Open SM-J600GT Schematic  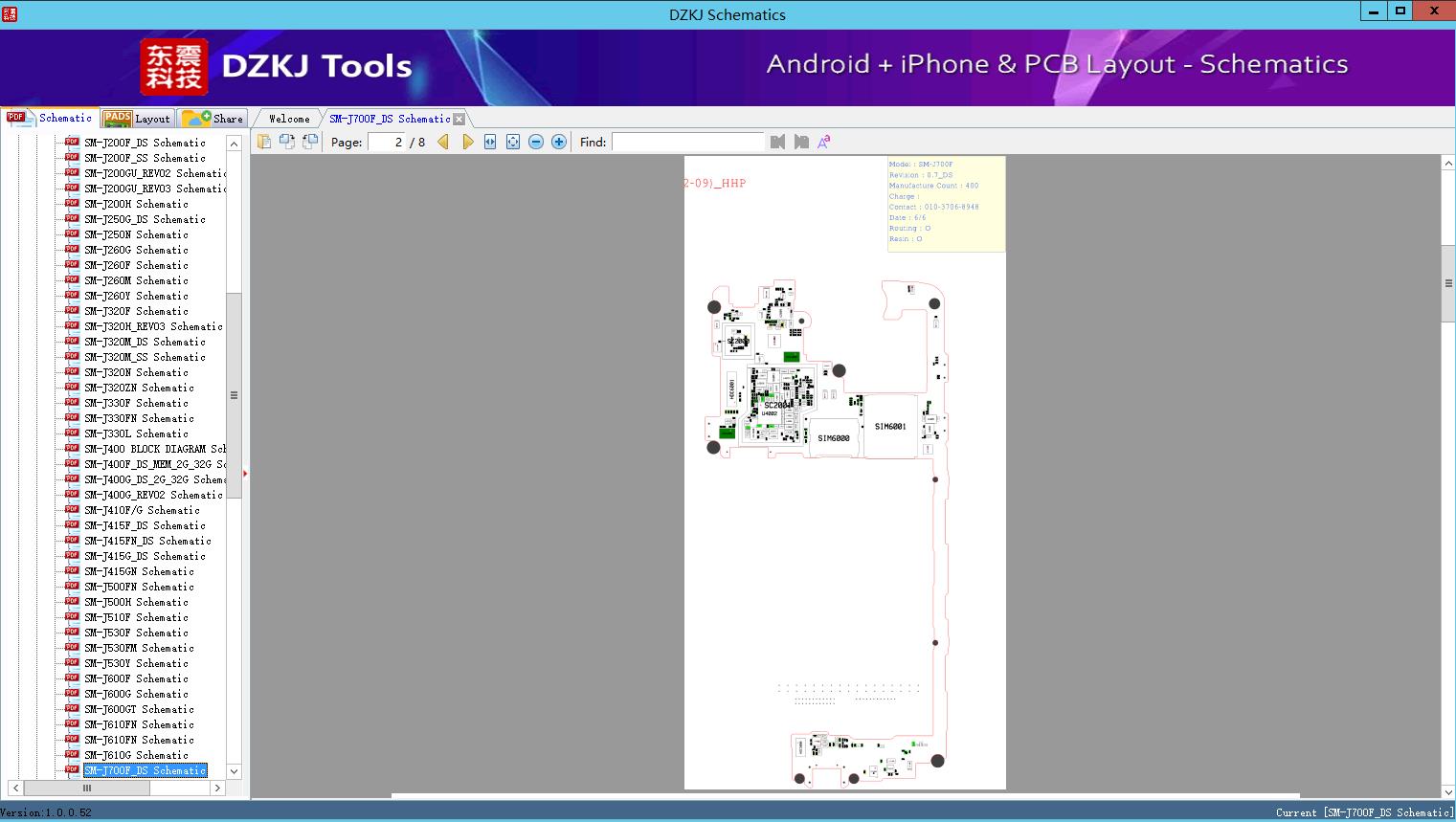pos(139,709)
